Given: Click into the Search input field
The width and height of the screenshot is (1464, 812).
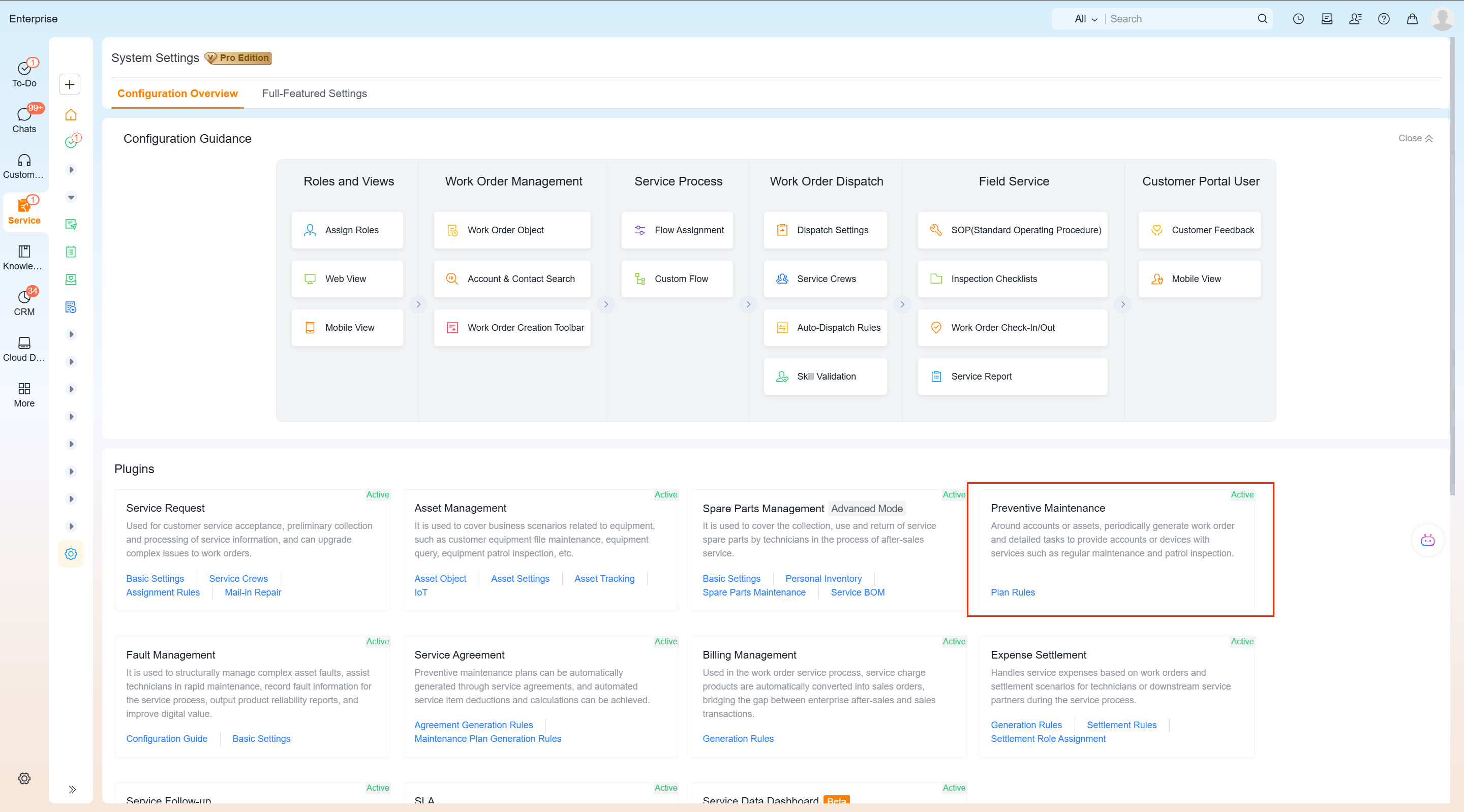Looking at the screenshot, I should [x=1179, y=19].
